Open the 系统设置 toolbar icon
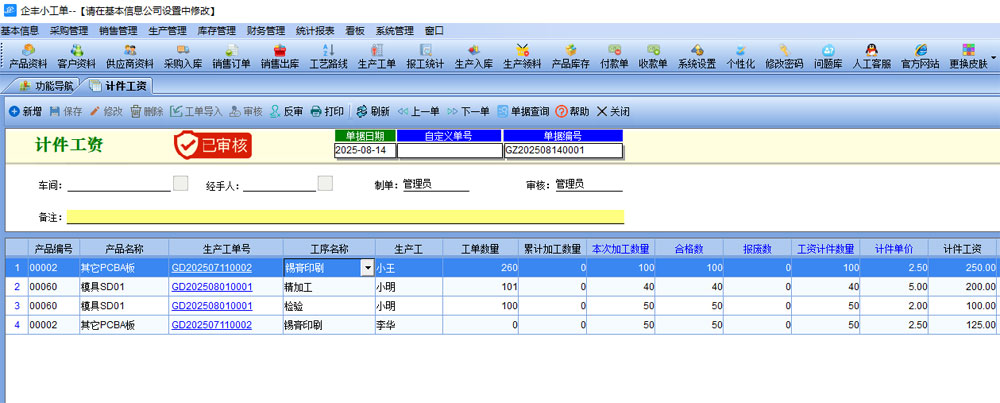 click(x=697, y=56)
